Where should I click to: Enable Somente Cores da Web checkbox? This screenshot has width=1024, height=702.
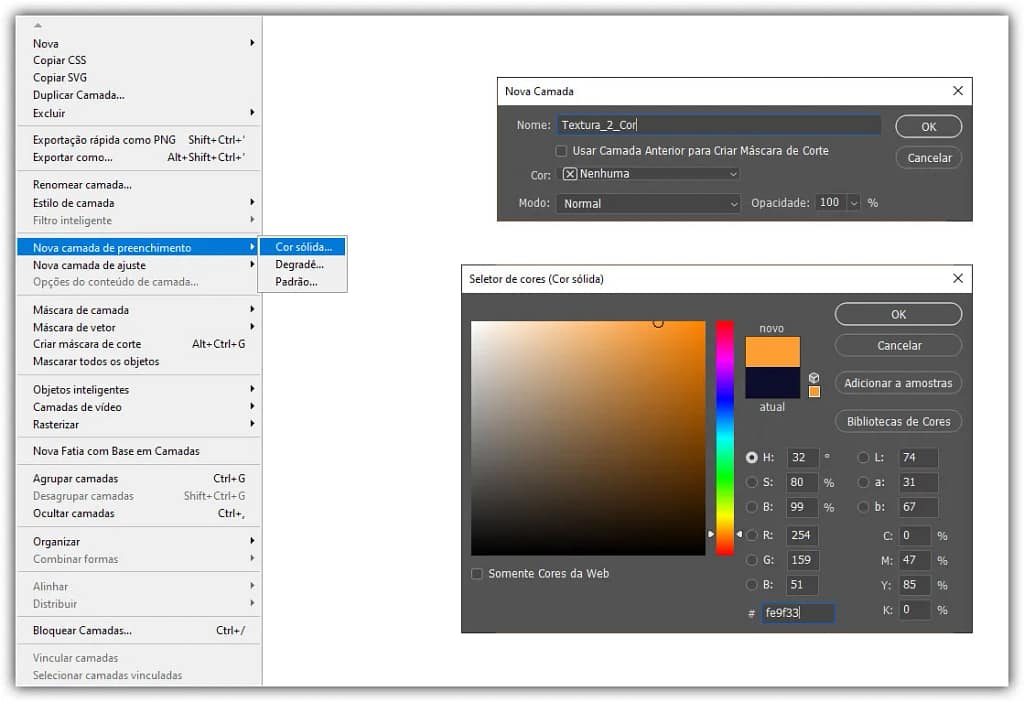click(x=477, y=573)
